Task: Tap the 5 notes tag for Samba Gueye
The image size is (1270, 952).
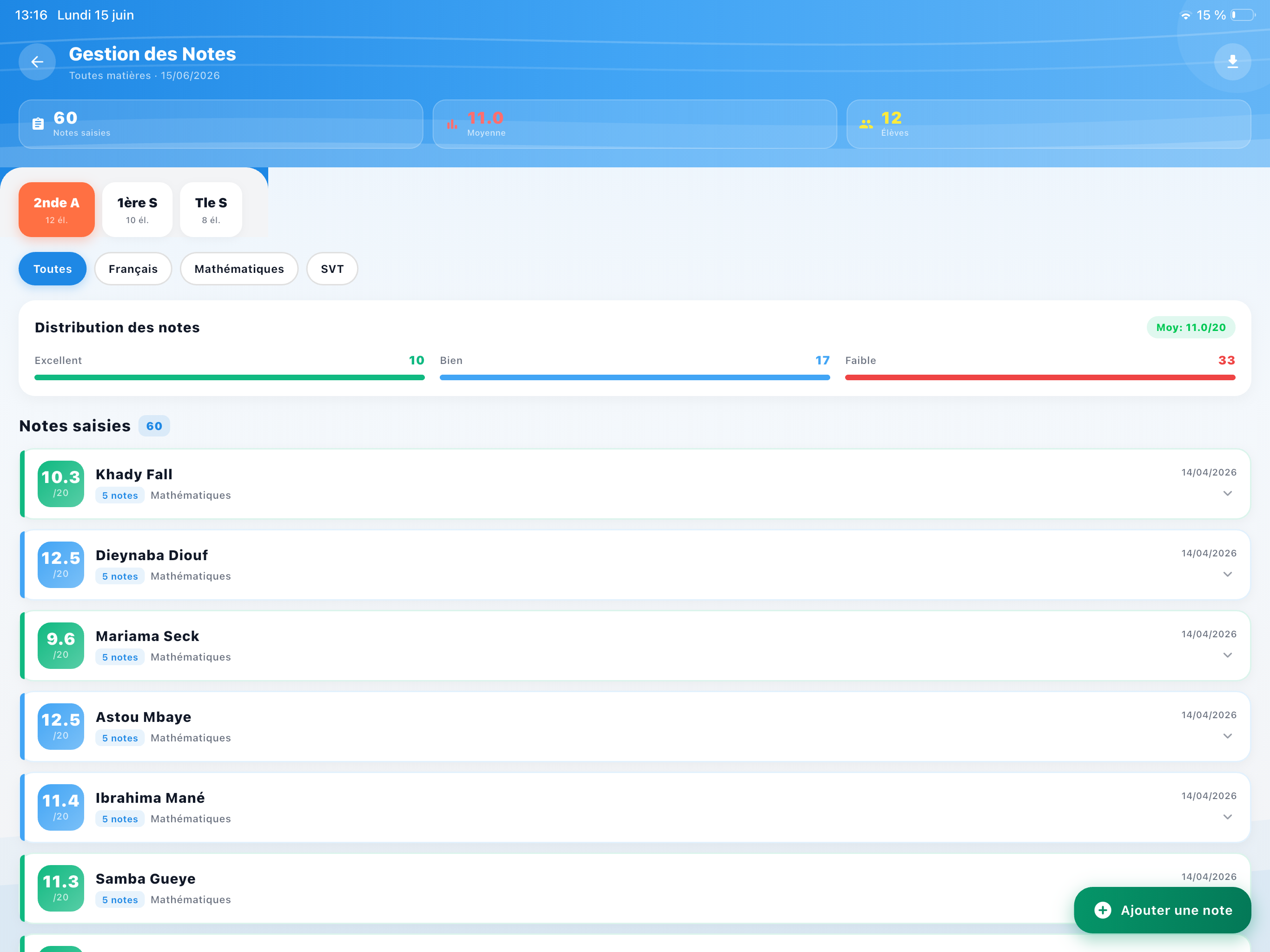Action: click(x=120, y=900)
